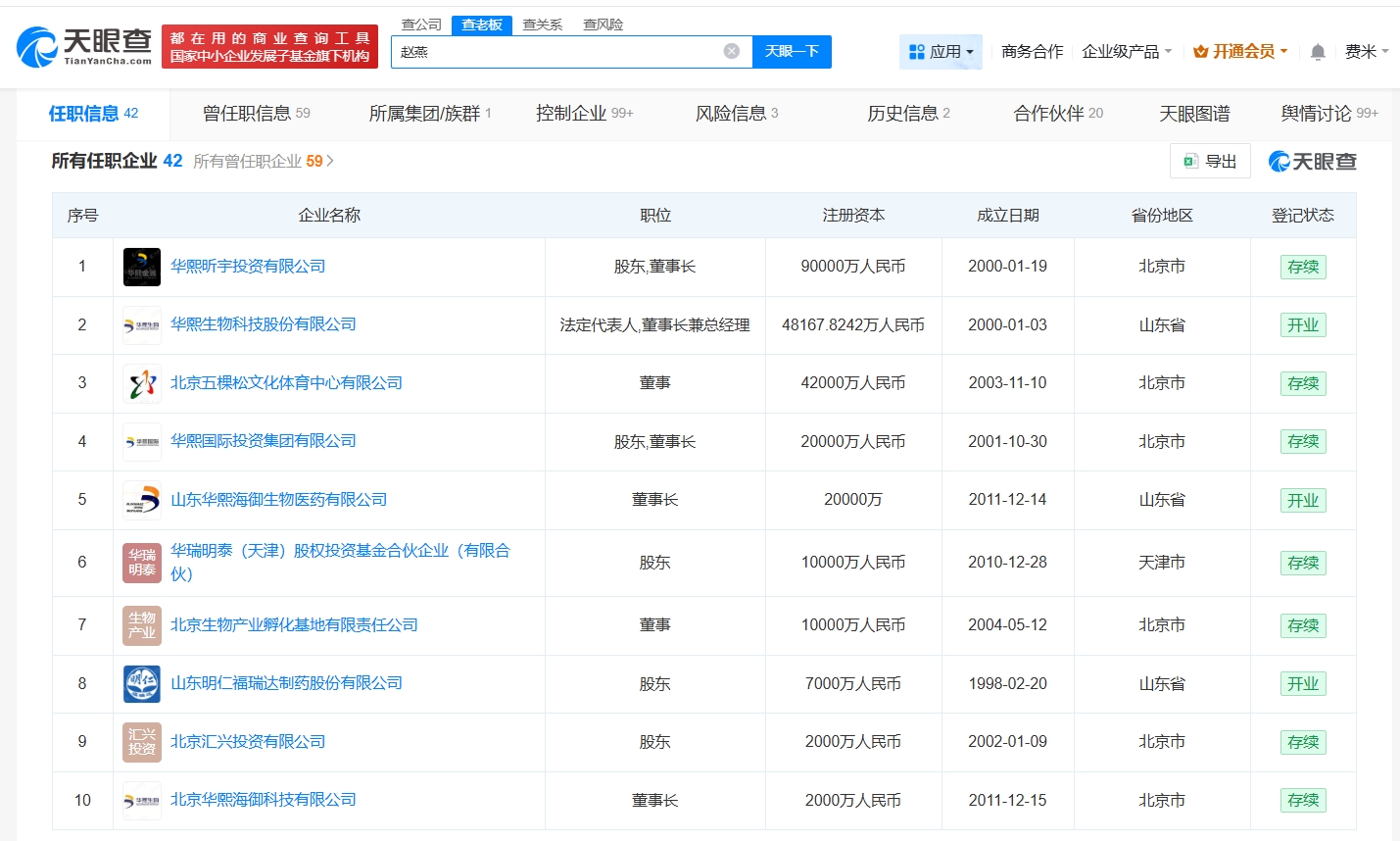Click the notification bell icon
Image resolution: width=1400 pixels, height=841 pixels.
point(1318,52)
